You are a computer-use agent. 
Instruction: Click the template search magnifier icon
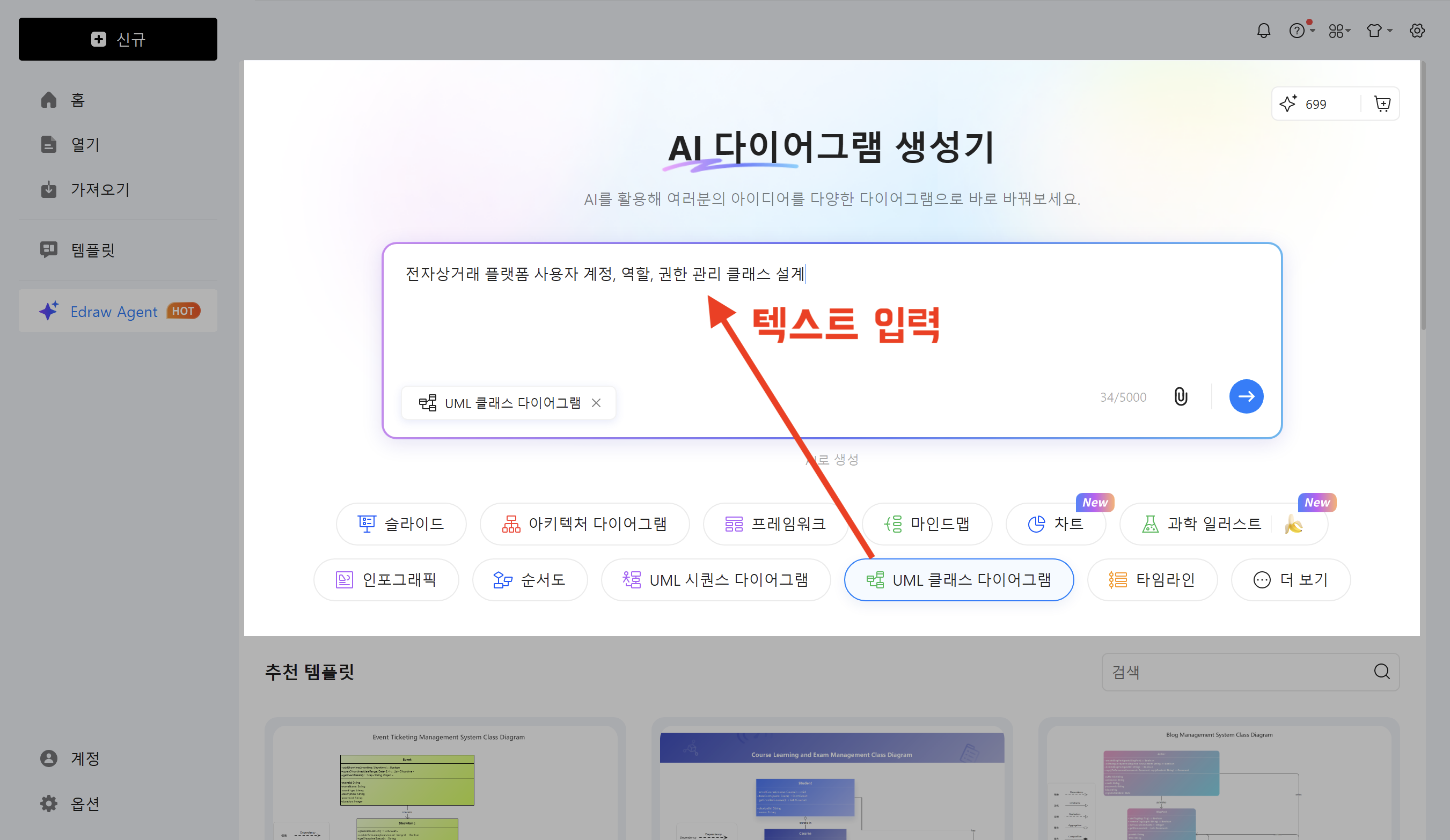click(1381, 672)
